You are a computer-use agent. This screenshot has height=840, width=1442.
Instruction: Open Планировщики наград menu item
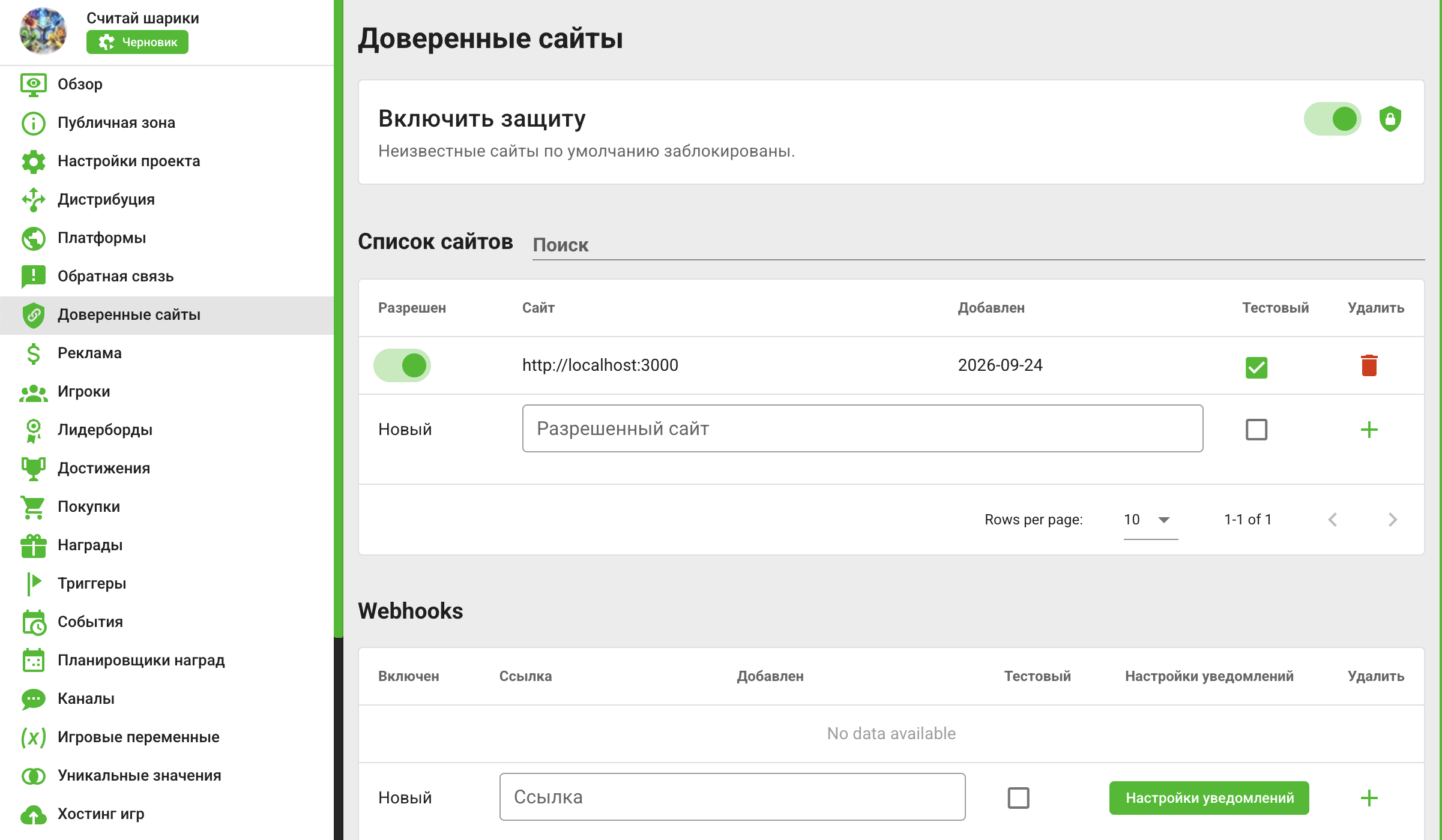167,661
